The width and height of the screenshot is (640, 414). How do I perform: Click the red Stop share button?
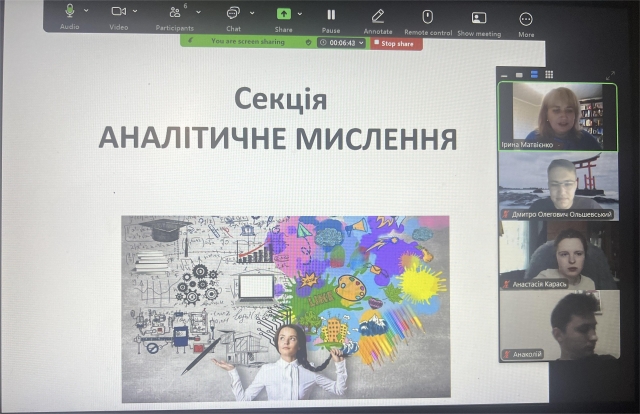tap(394, 43)
